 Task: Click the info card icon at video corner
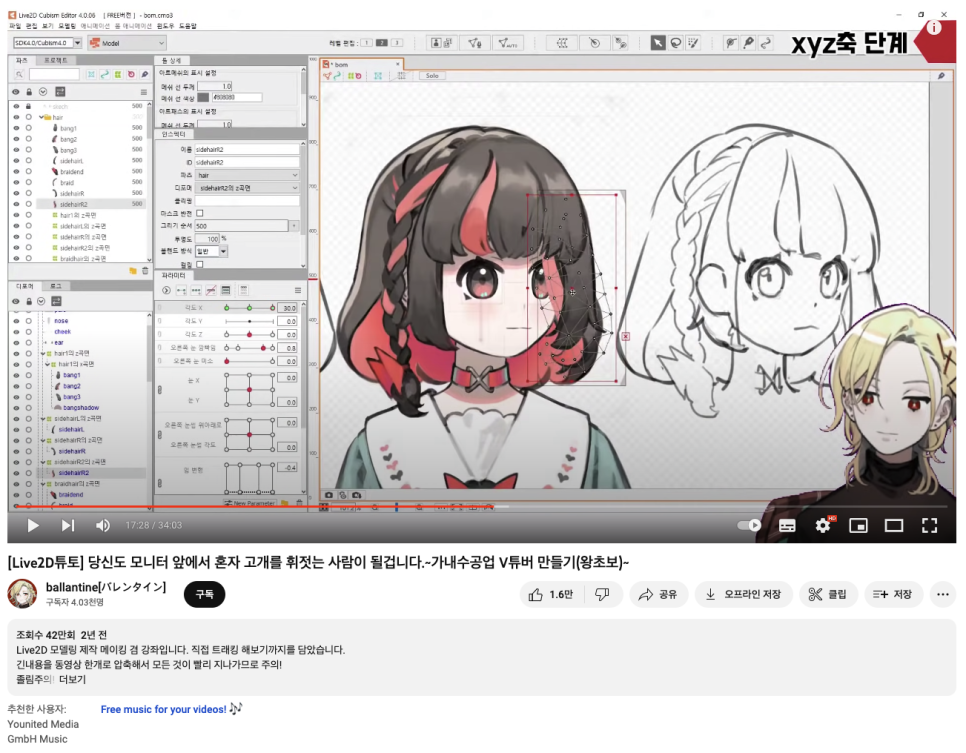pyautogui.click(x=934, y=27)
